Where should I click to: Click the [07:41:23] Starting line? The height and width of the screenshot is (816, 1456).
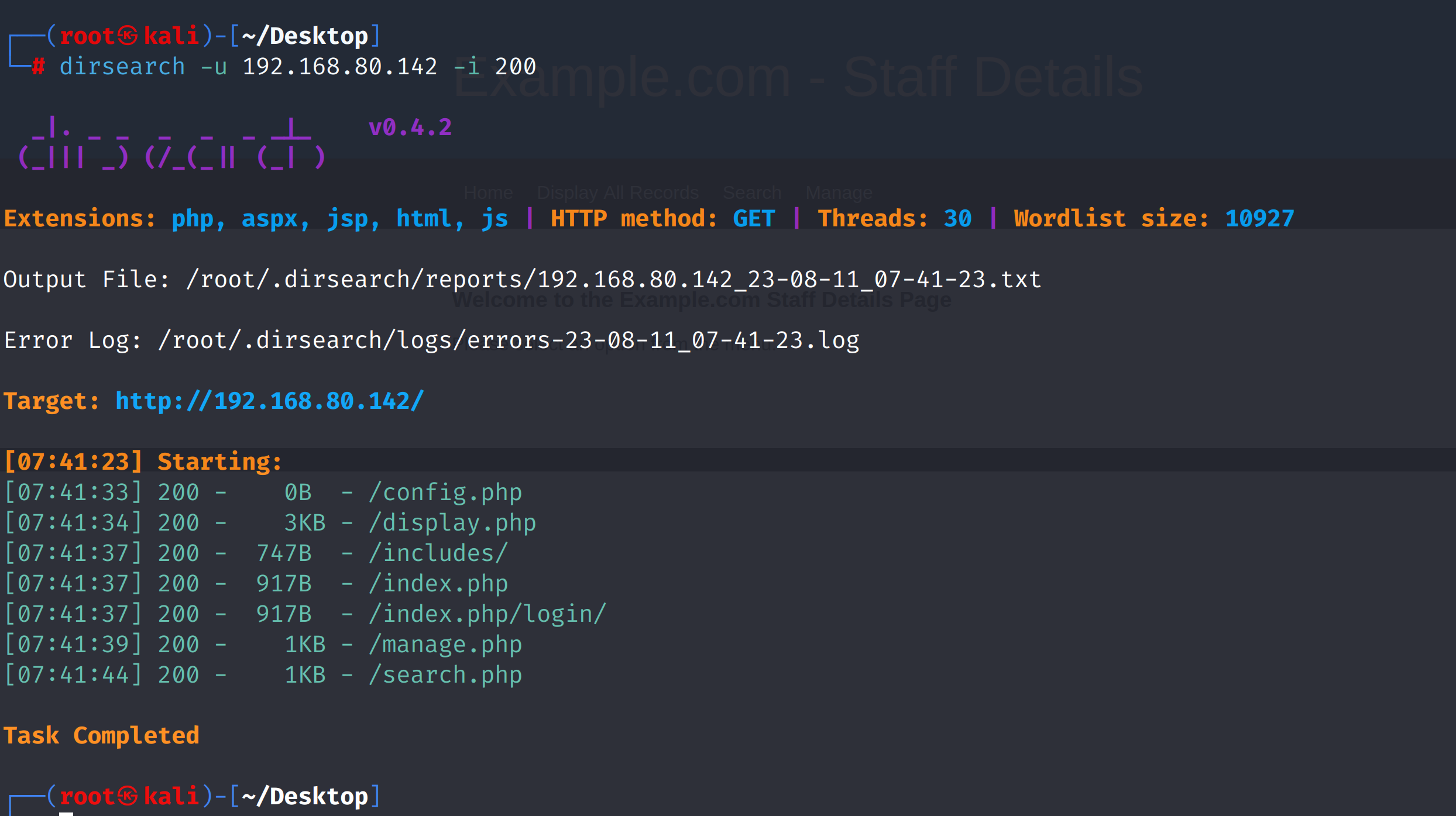[143, 462]
